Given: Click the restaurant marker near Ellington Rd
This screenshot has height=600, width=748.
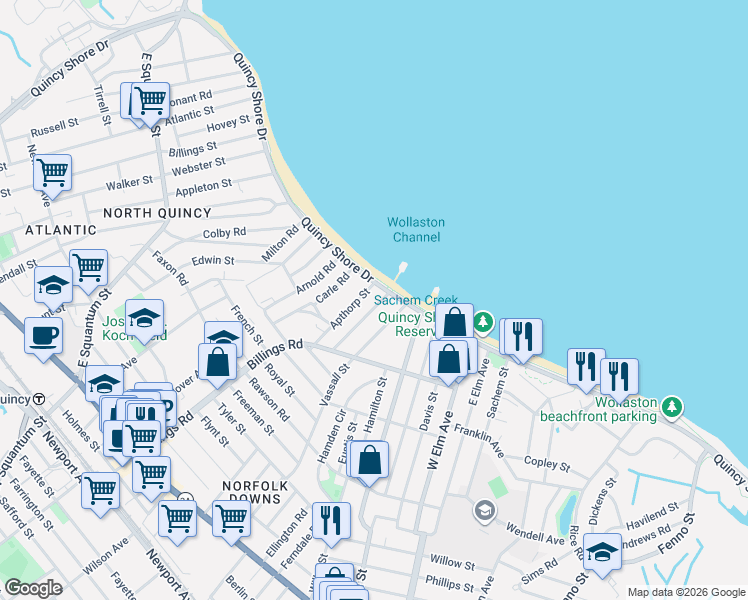Looking at the screenshot, I should pos(332,521).
